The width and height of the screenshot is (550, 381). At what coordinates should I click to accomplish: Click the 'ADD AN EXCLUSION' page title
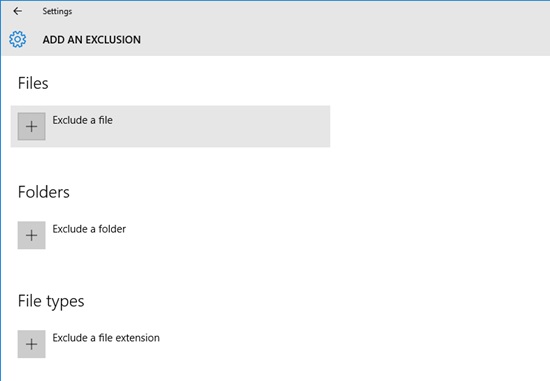point(92,40)
